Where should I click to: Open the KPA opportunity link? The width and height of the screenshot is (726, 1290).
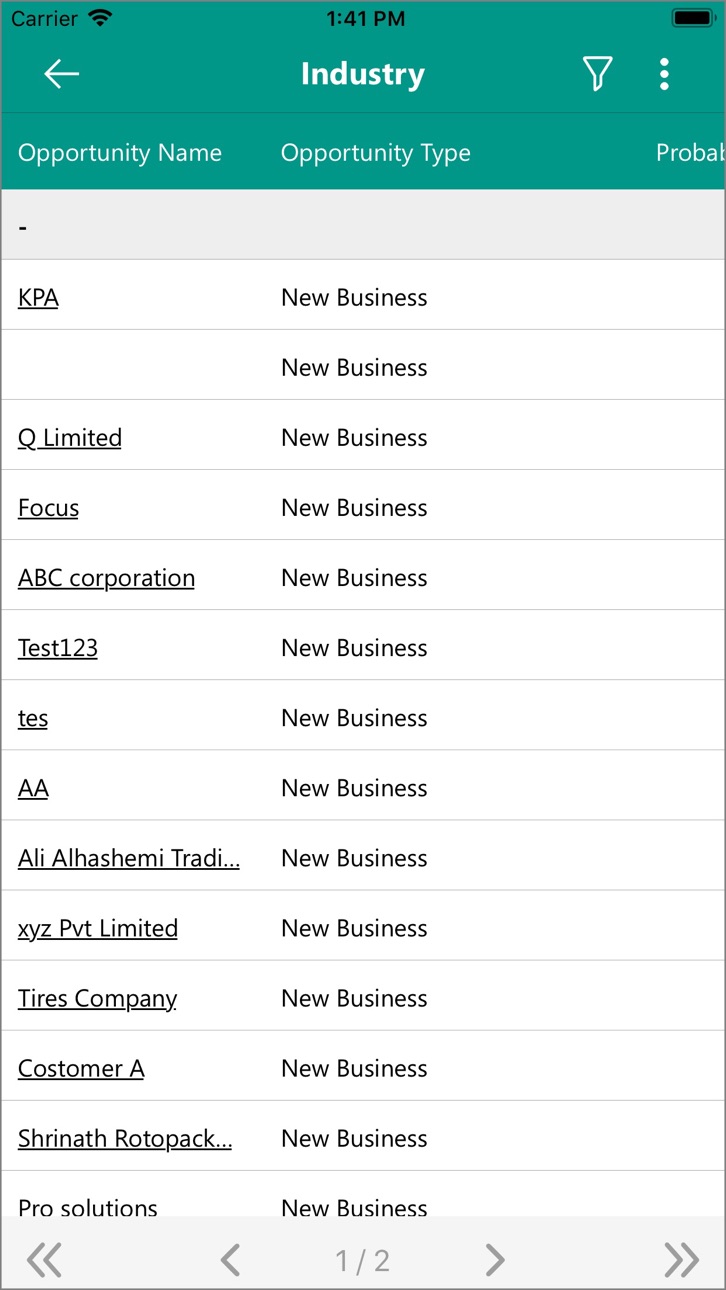pyautogui.click(x=38, y=297)
